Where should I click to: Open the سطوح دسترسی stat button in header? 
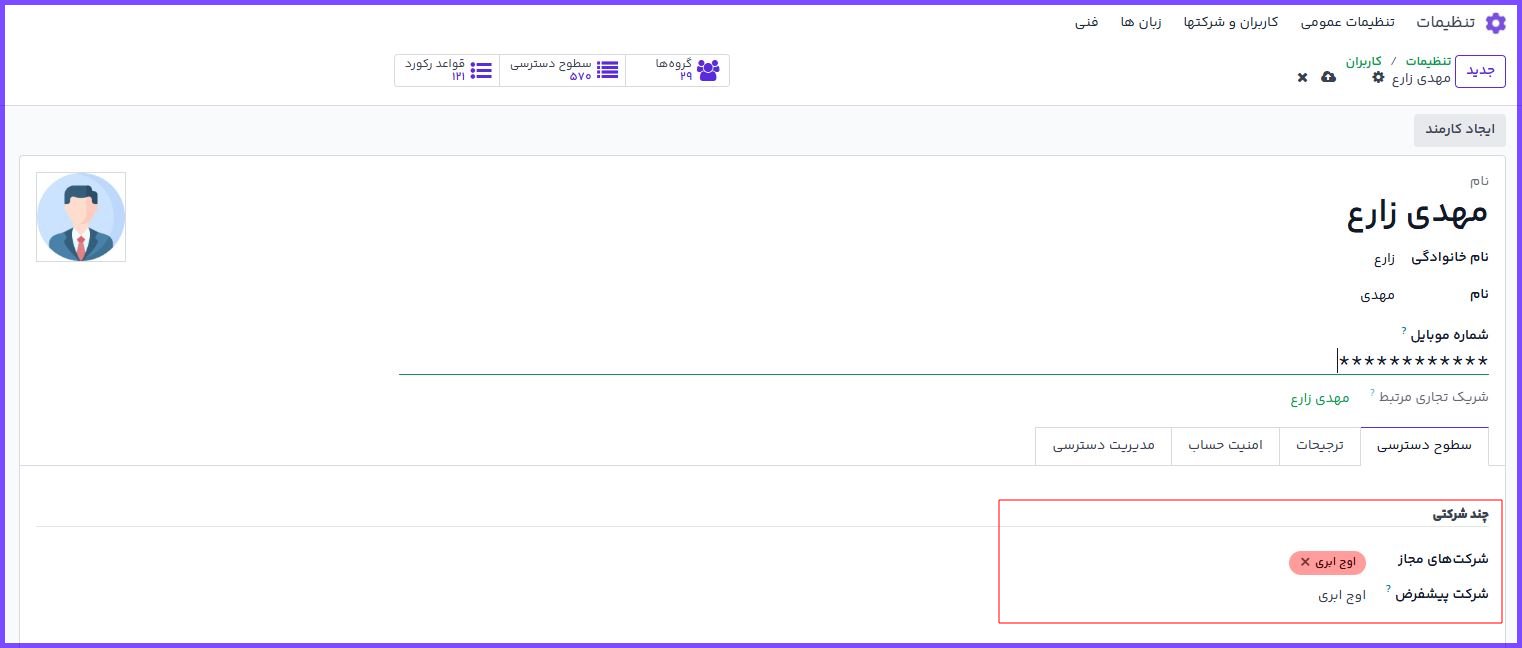pos(563,70)
